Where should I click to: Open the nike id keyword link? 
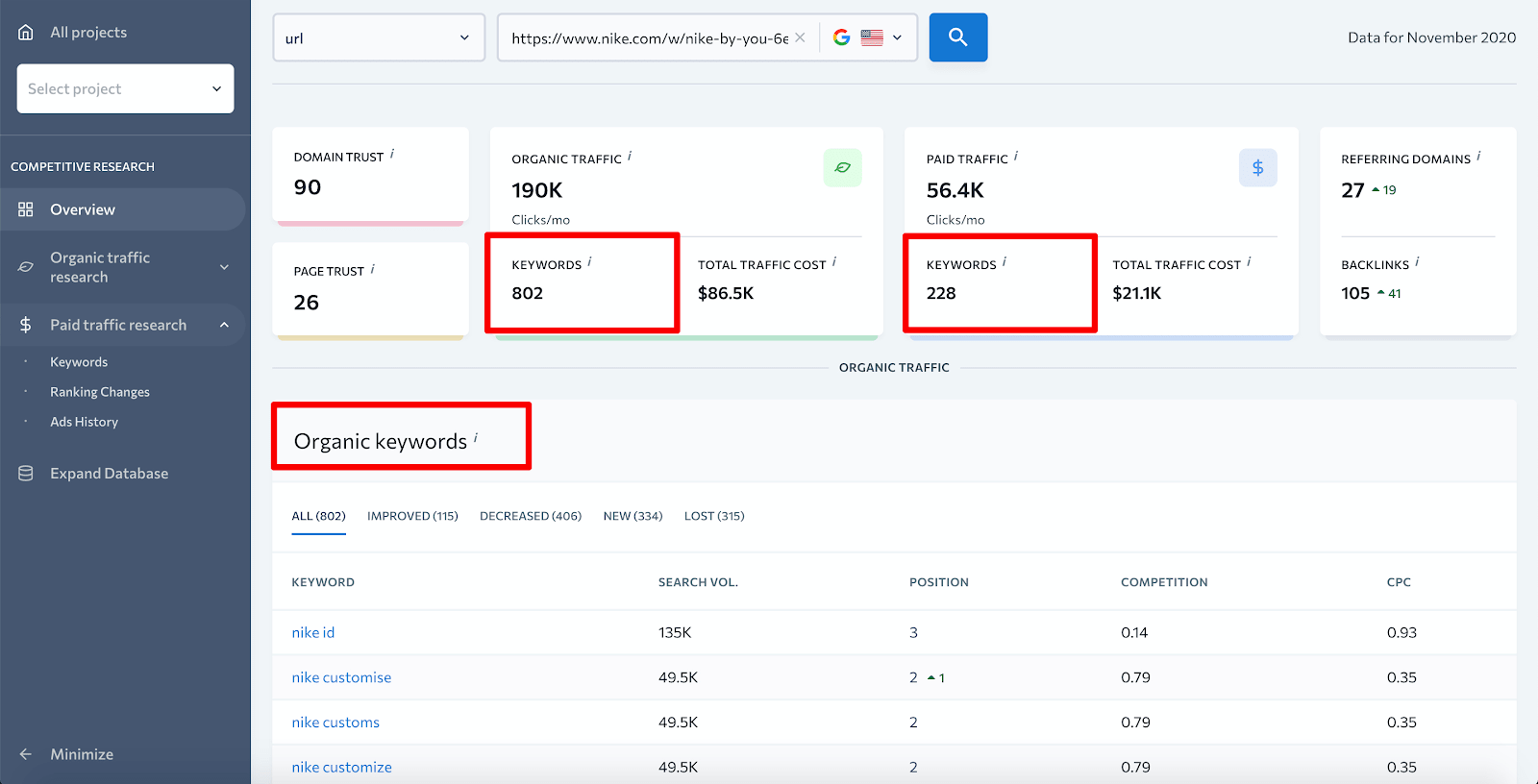click(x=313, y=632)
